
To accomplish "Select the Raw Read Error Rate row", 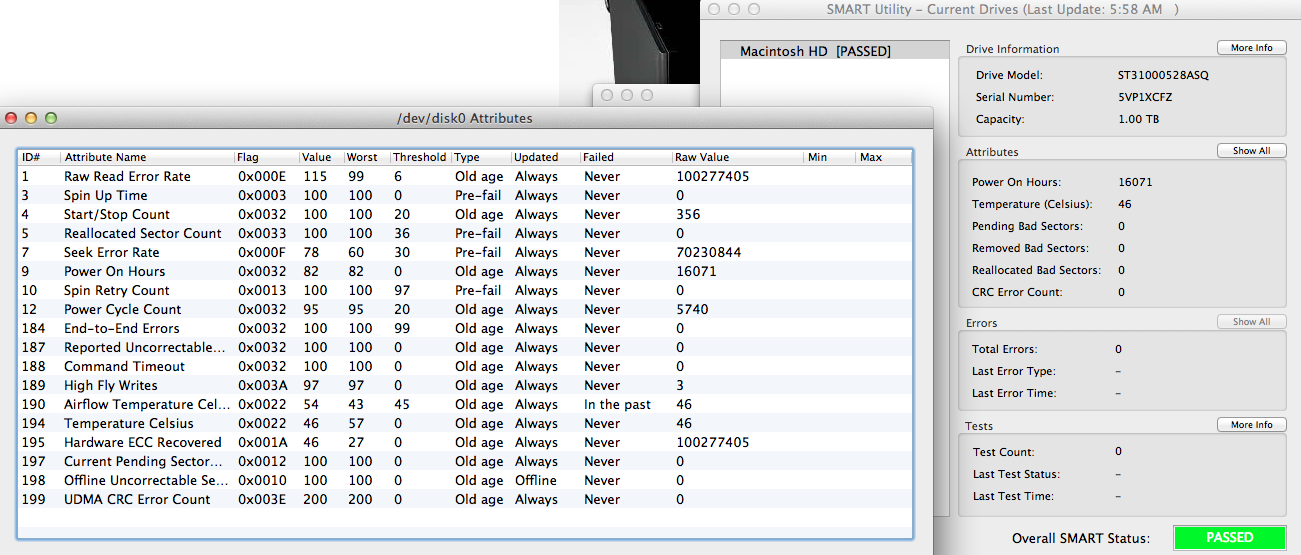I will (x=465, y=176).
